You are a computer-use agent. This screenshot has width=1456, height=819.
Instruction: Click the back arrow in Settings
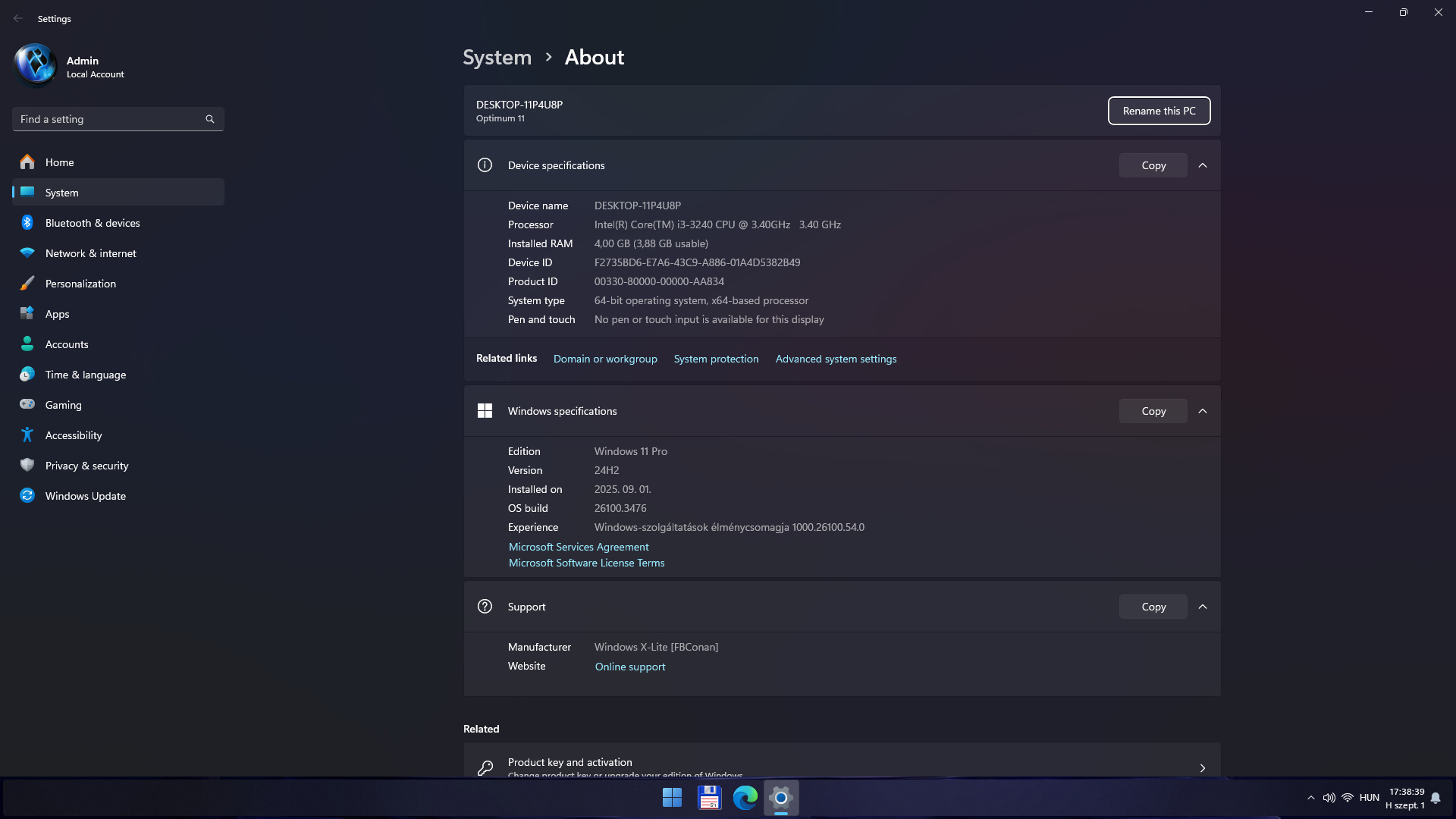click(18, 18)
